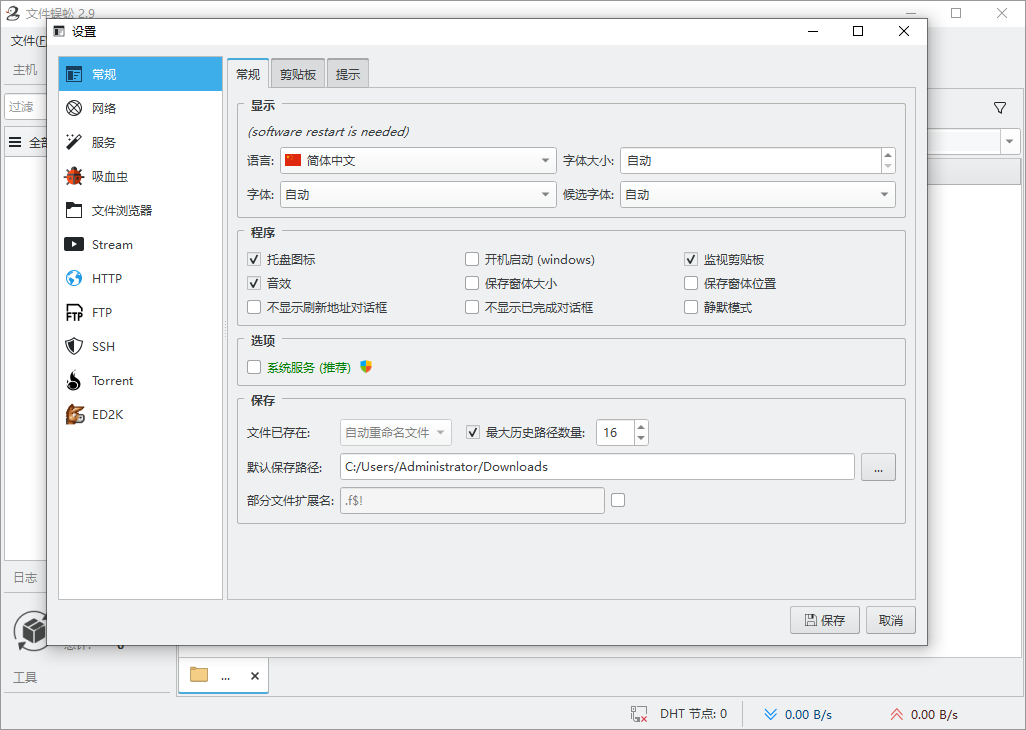Toggle the 托盘图标 checkbox
The height and width of the screenshot is (730, 1026).
coord(254,260)
